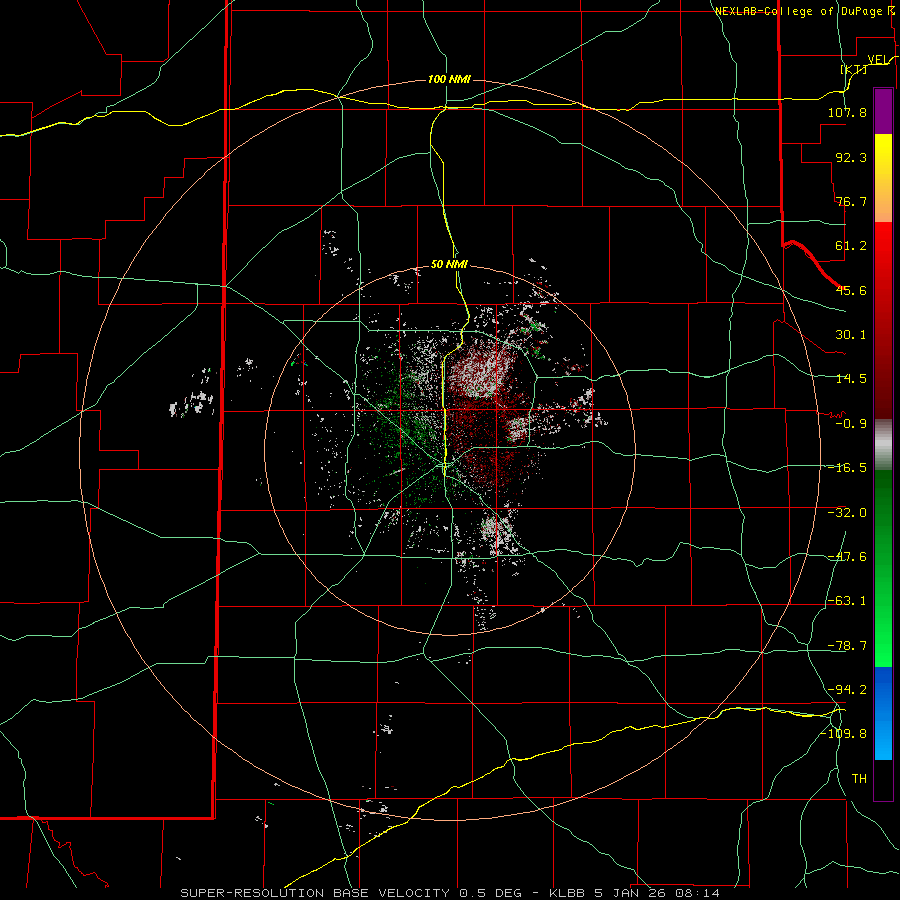Click the green segment of the velocity scale
Image resolution: width=900 pixels, height=900 pixels.
pyautogui.click(x=883, y=568)
